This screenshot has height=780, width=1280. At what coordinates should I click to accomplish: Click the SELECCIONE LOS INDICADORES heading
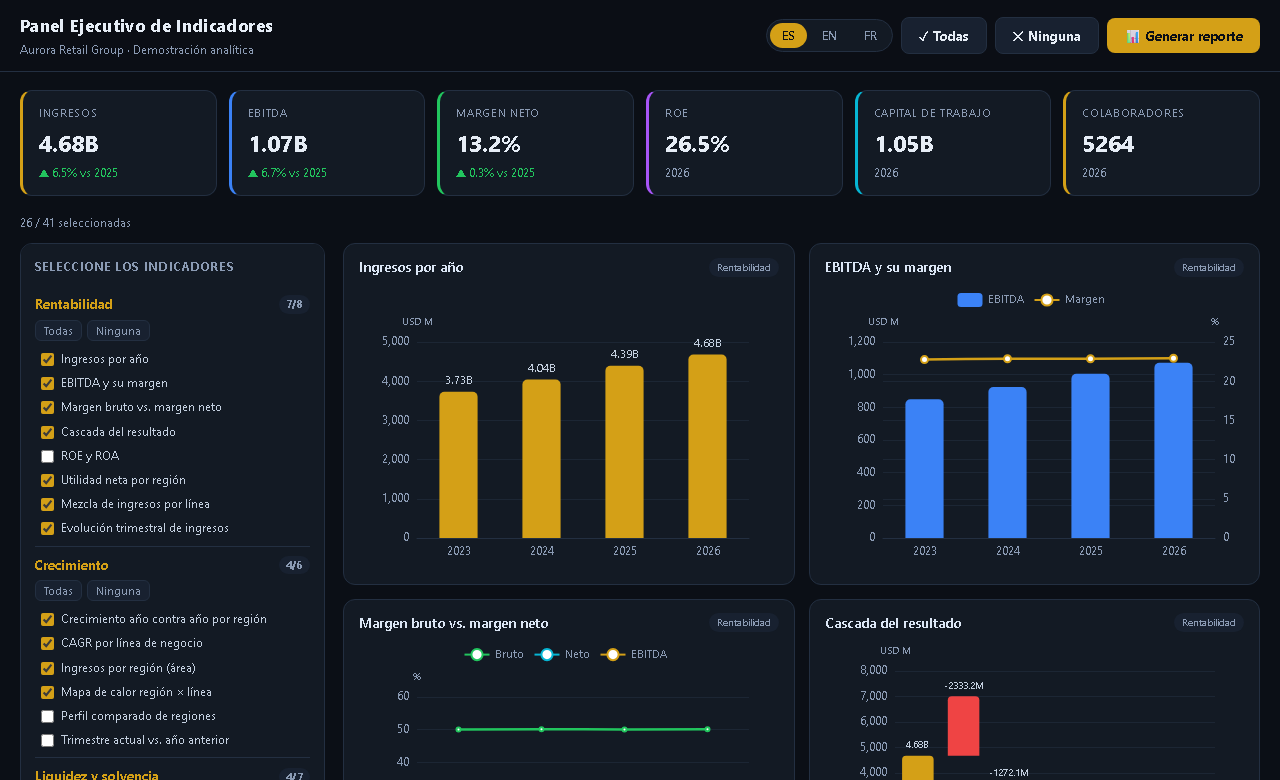tap(134, 267)
